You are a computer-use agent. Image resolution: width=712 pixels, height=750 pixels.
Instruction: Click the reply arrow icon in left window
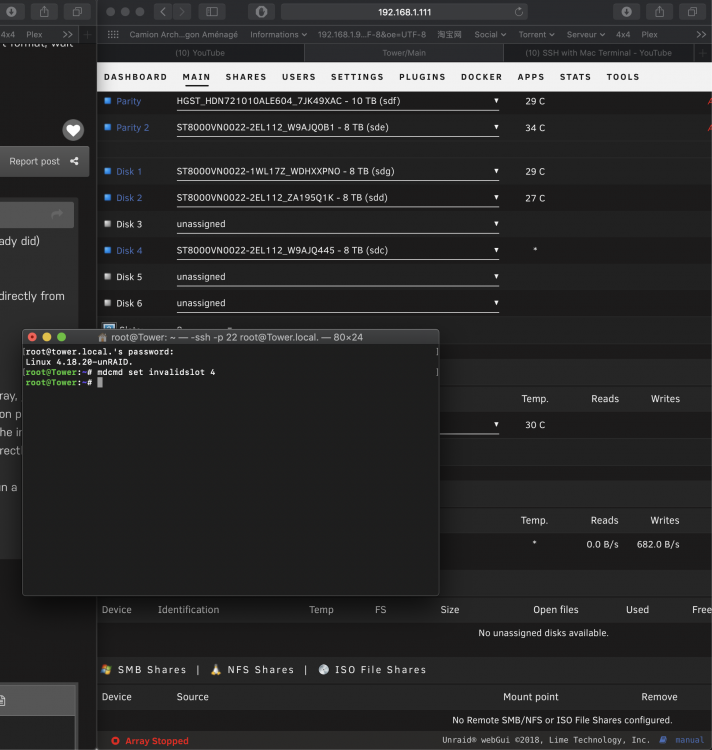(57, 214)
